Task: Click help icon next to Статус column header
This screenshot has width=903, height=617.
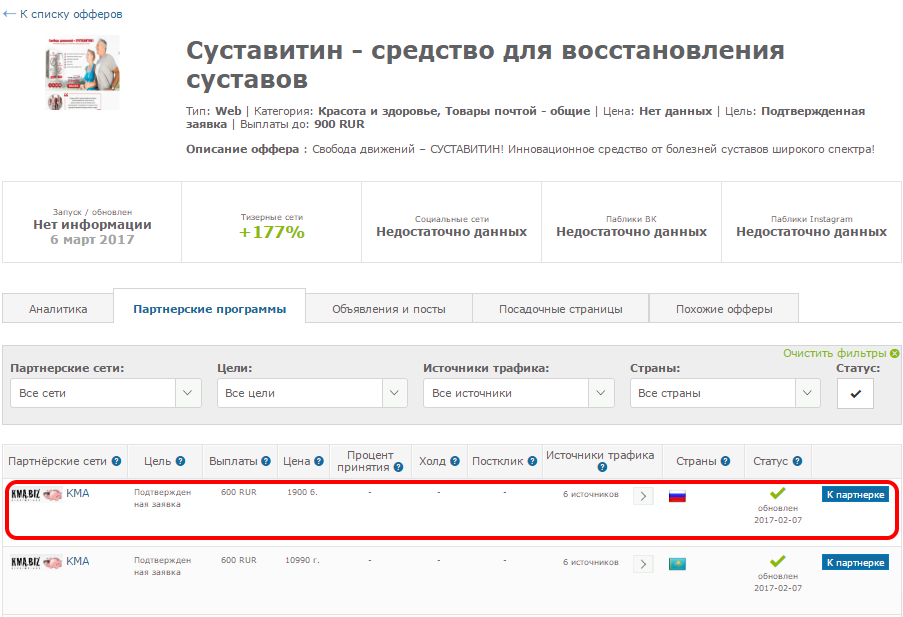Action: (797, 461)
